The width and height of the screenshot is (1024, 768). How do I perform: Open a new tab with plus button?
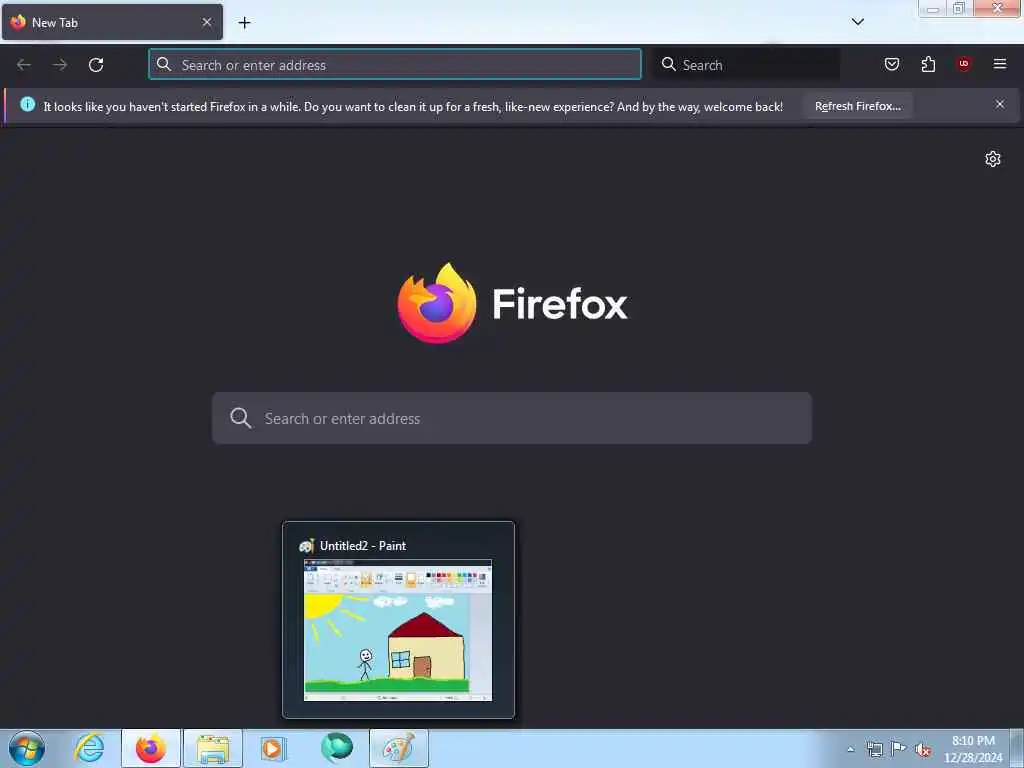[x=244, y=23]
